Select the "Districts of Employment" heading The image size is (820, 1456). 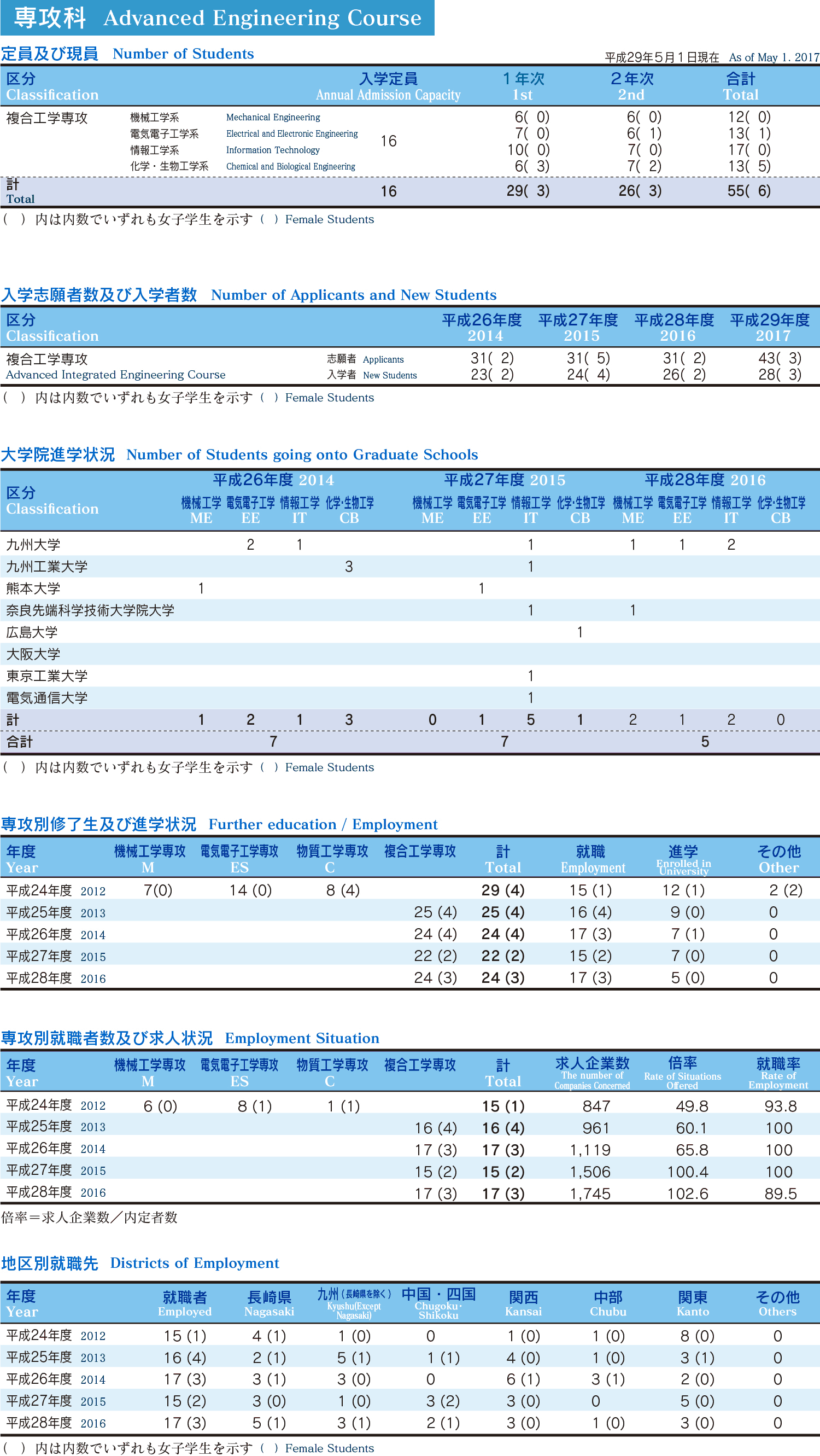click(194, 1263)
